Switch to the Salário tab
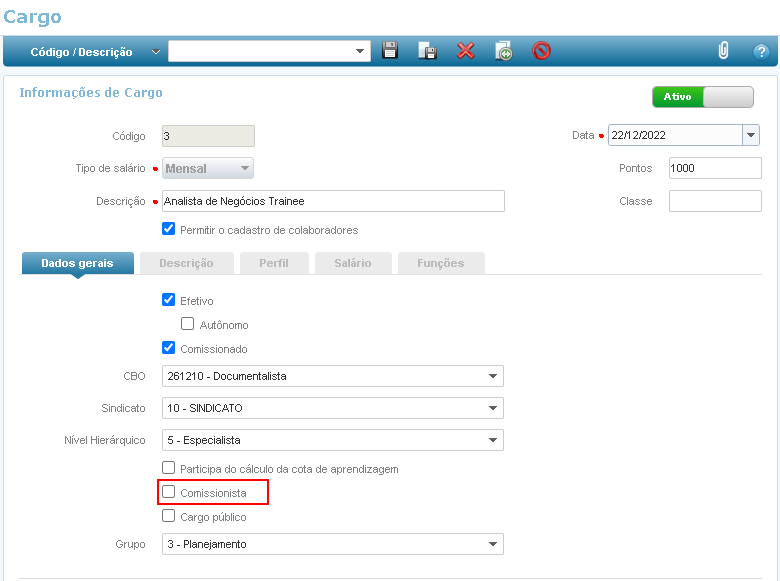This screenshot has width=780, height=581. [x=352, y=263]
